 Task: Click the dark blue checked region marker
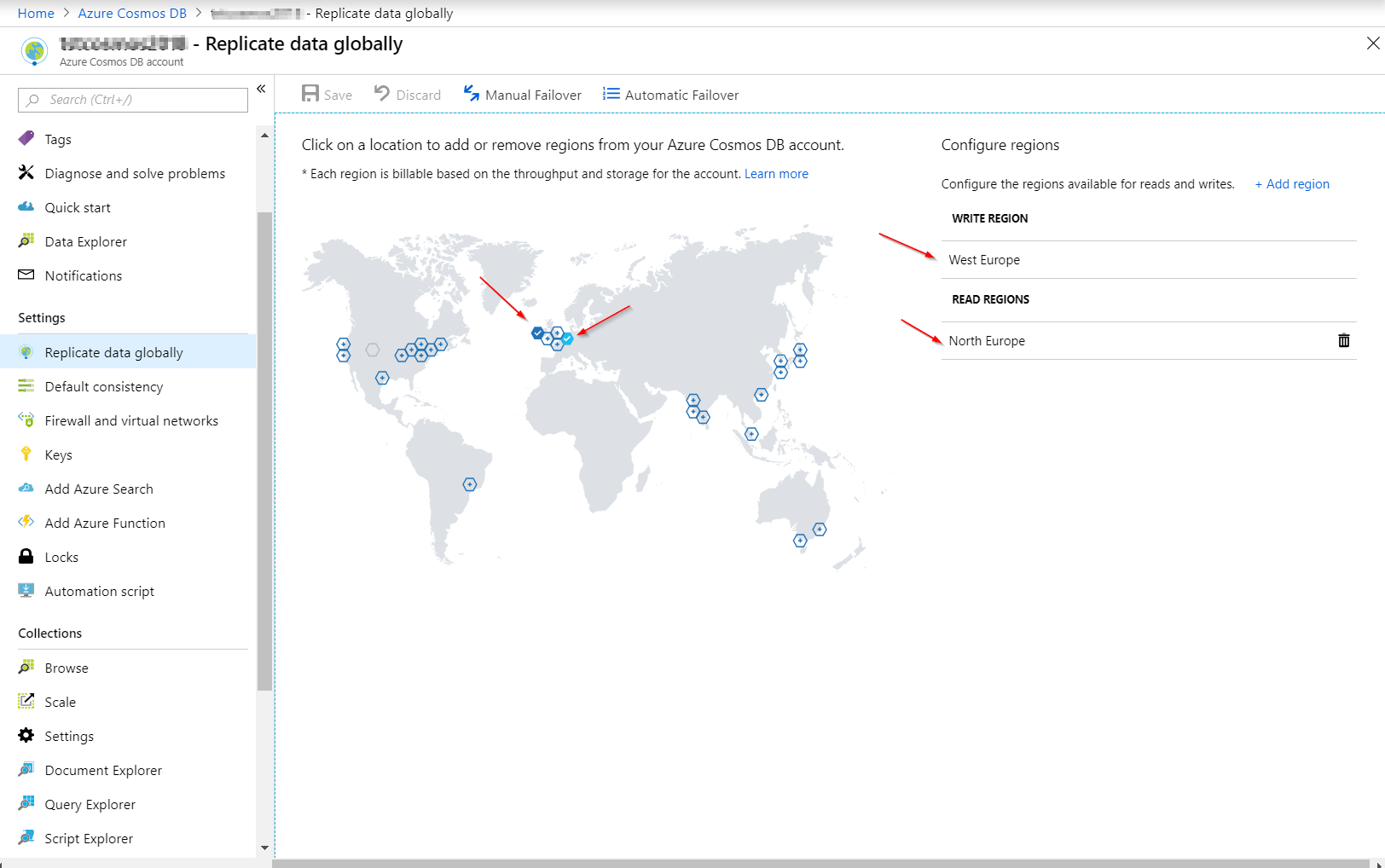tap(537, 333)
